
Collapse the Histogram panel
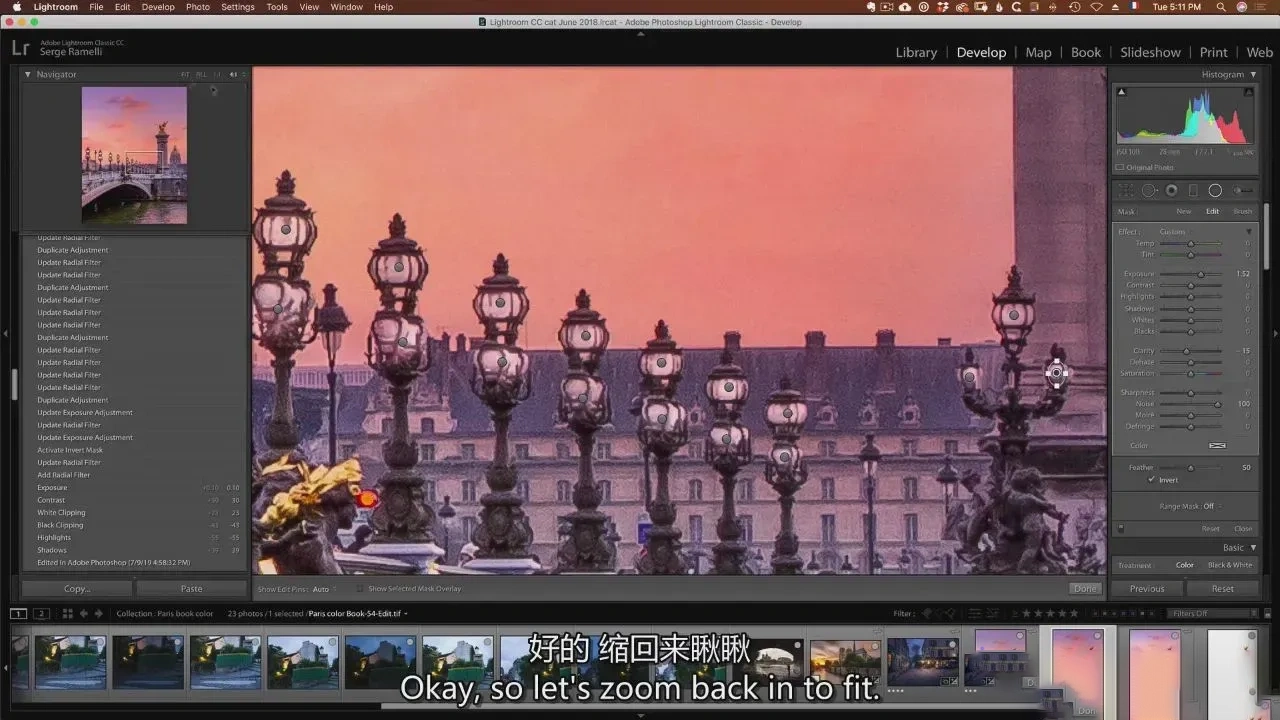tap(1253, 74)
